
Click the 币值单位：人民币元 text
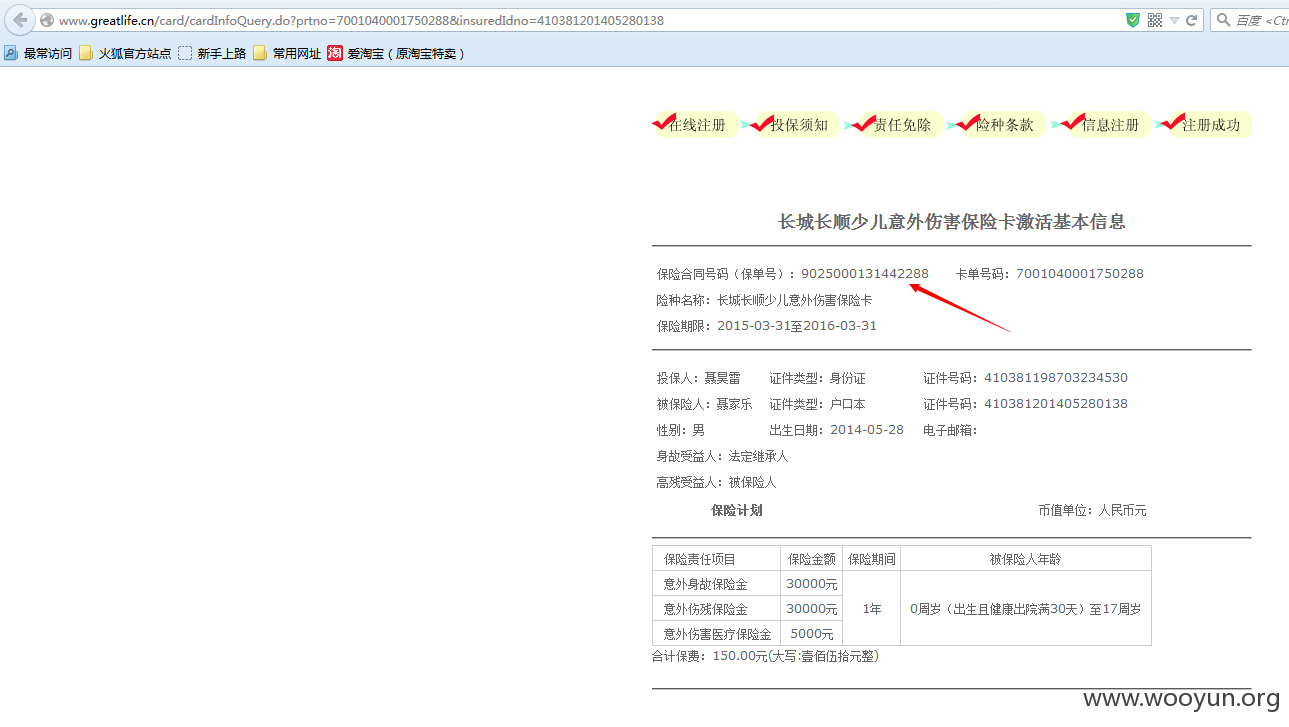click(x=1092, y=510)
